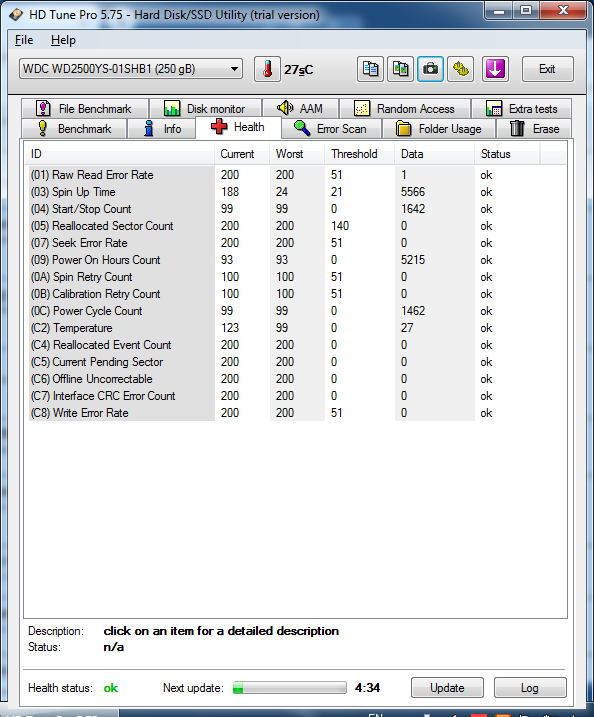Click the Next update progress bar
Viewport: 594px width, 717px height.
point(289,688)
